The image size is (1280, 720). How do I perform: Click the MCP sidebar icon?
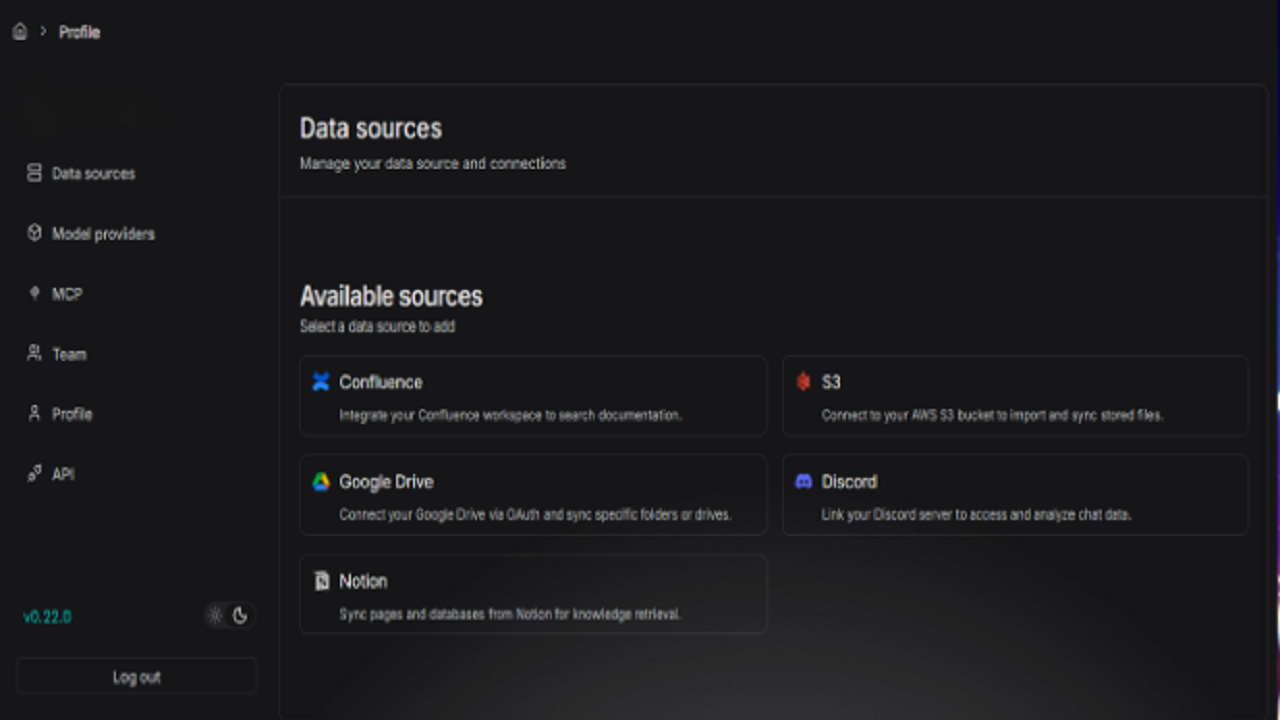(x=34, y=293)
